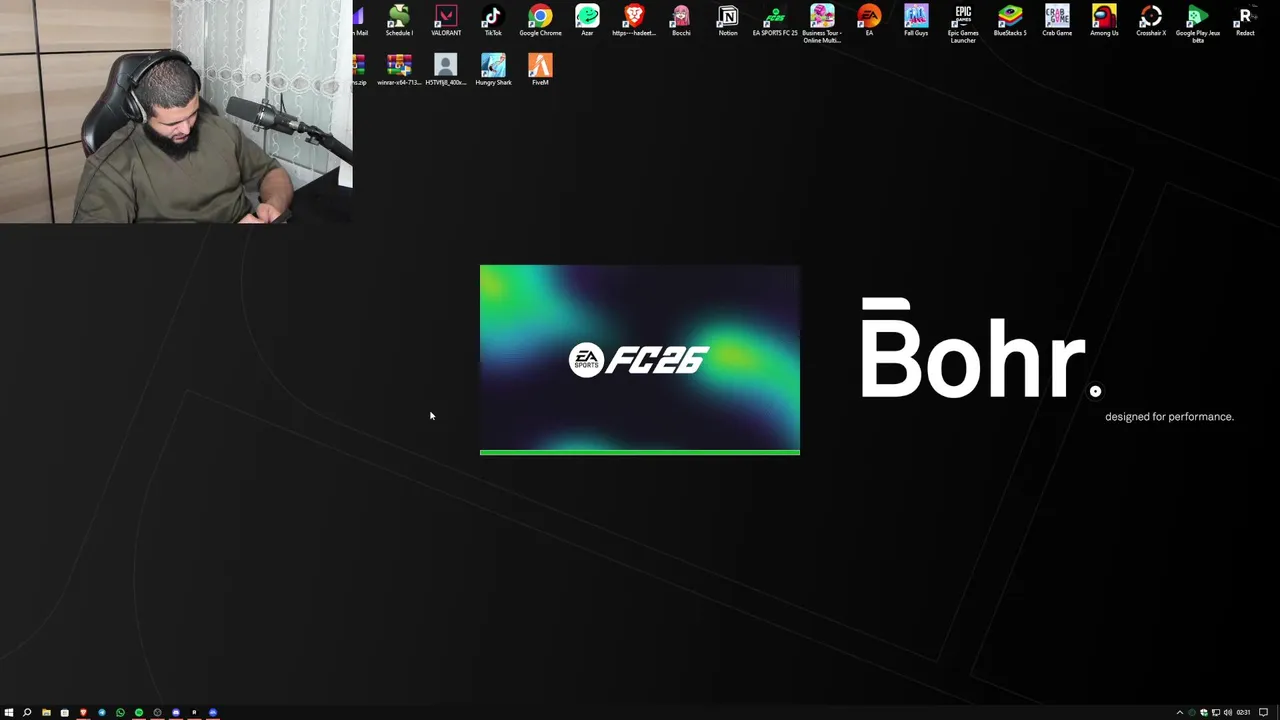Open File Explorer from the taskbar
The width and height of the screenshot is (1280, 720).
click(x=46, y=712)
